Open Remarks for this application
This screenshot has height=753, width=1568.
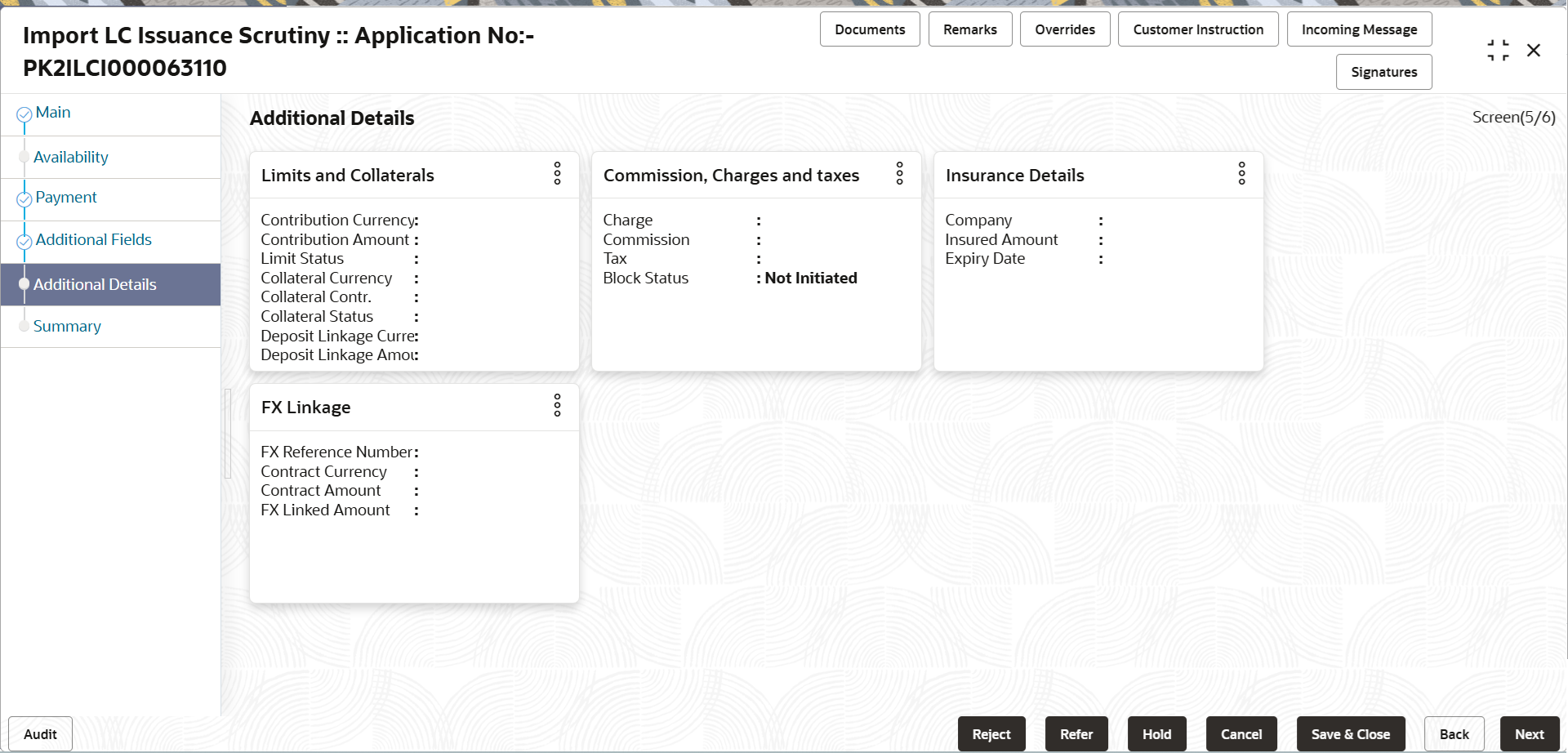[x=969, y=29]
